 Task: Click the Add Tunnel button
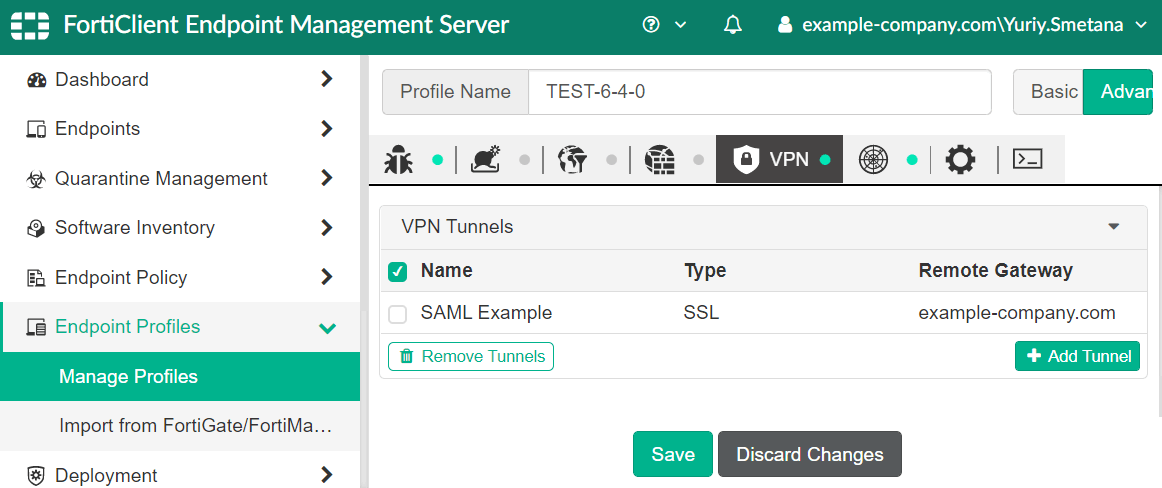pyautogui.click(x=1077, y=356)
